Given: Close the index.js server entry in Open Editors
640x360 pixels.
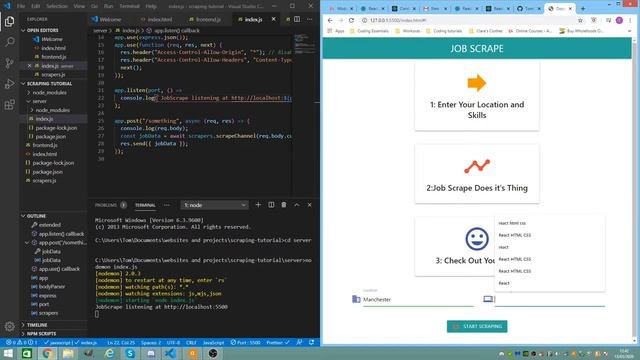Looking at the screenshot, I should [29, 66].
